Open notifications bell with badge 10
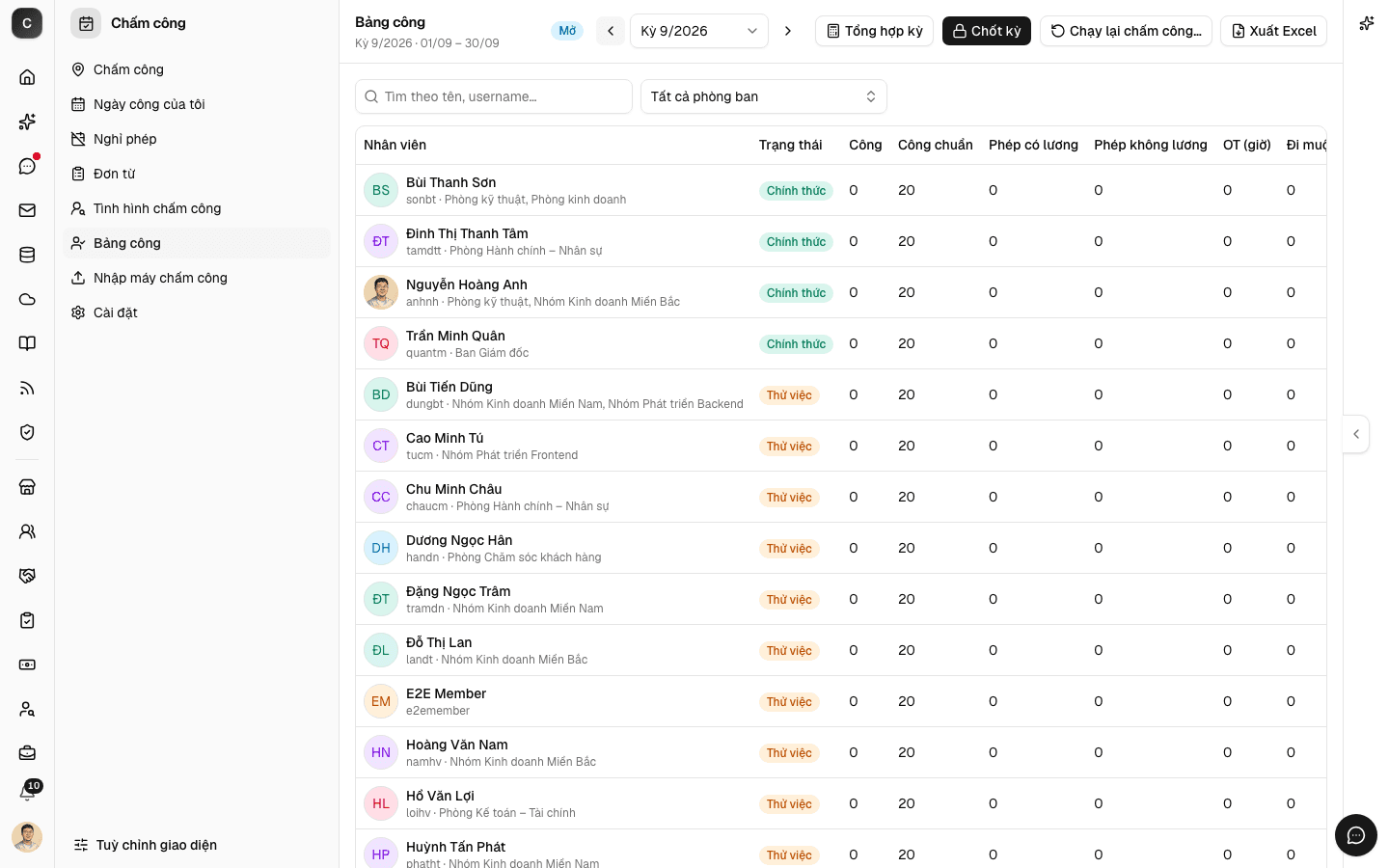Viewport: 1389px width, 868px height. tap(27, 793)
